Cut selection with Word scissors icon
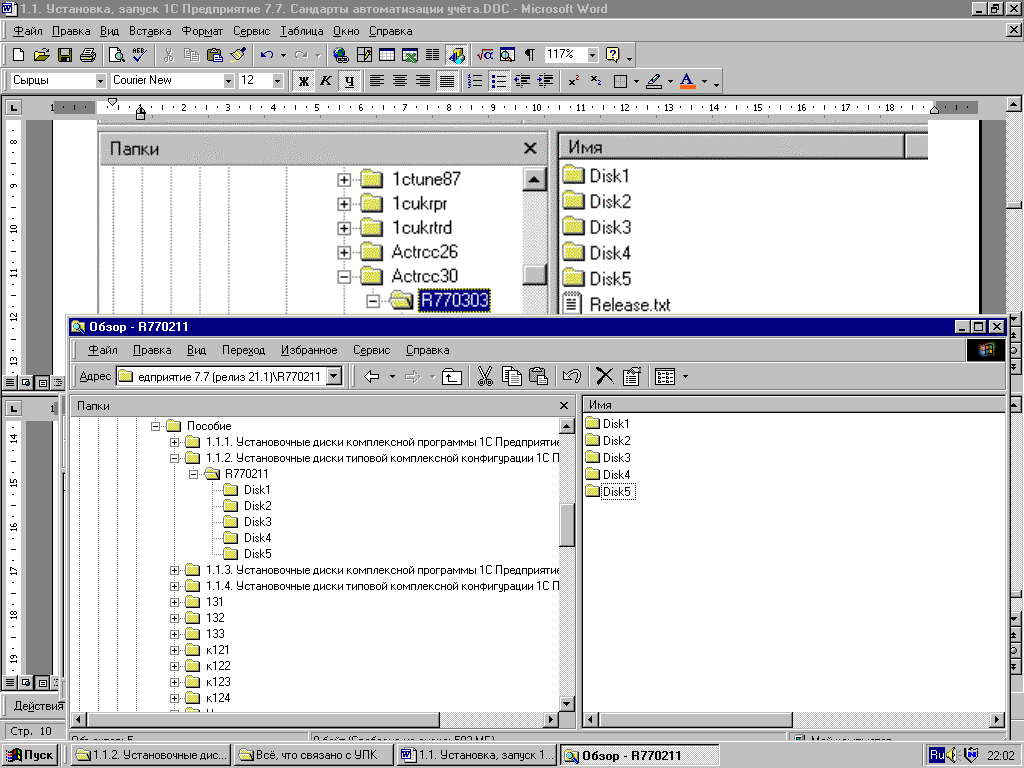The width and height of the screenshot is (1024, 768). coord(168,55)
